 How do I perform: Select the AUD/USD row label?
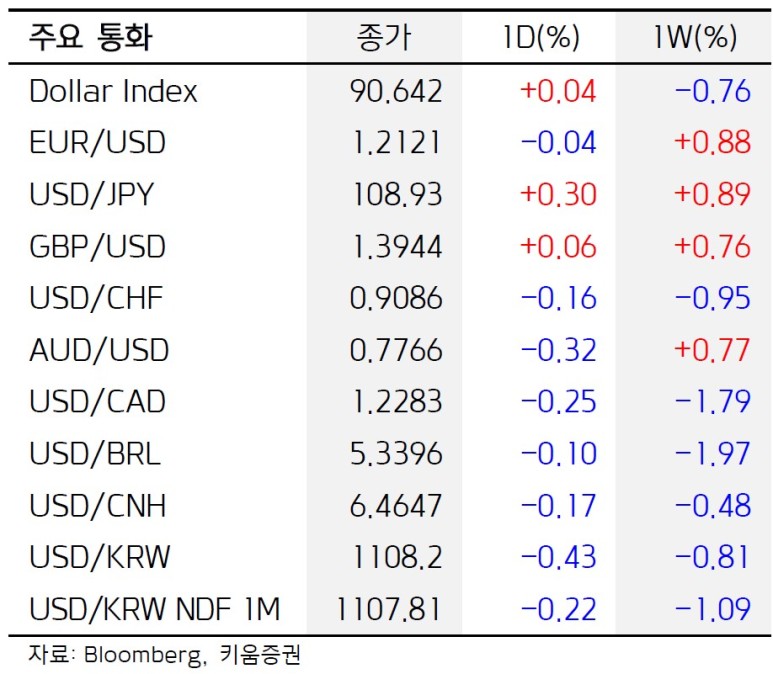click(x=99, y=350)
